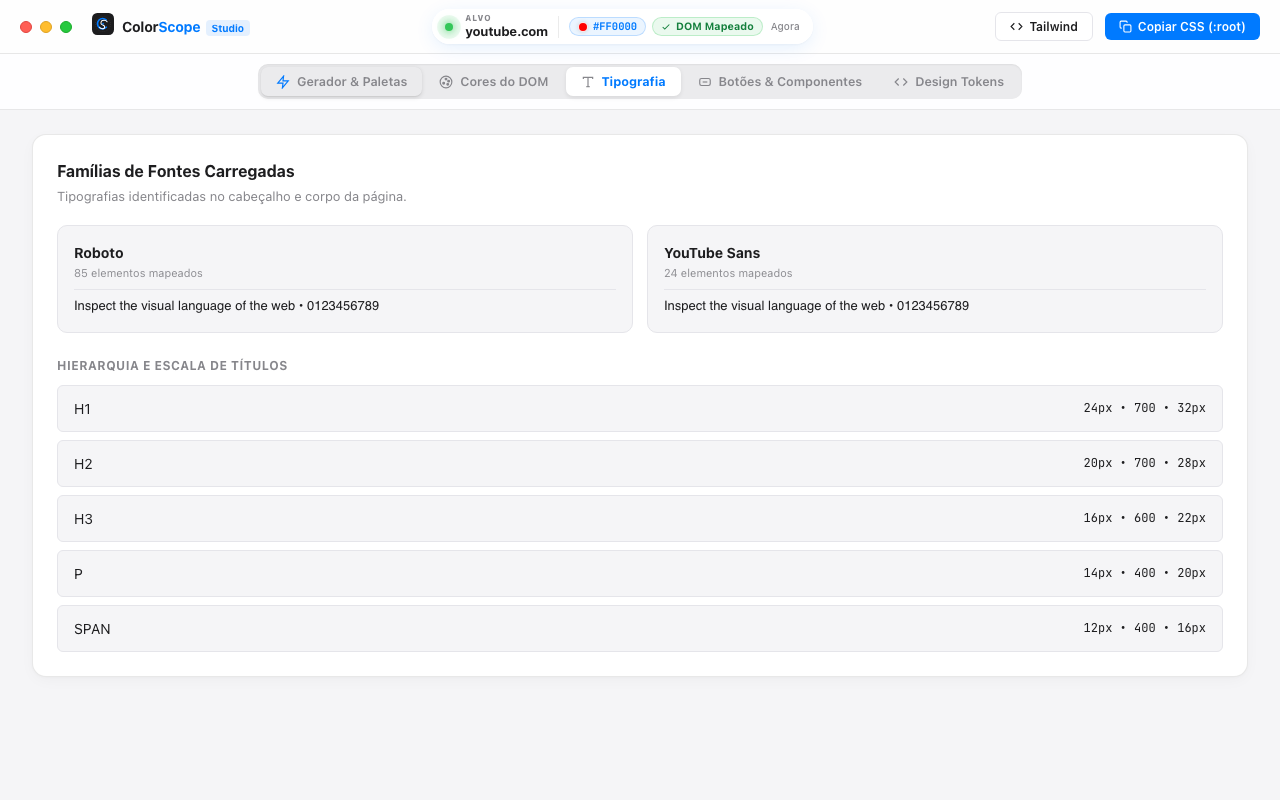Click the youtube.com target domain
Image resolution: width=1280 pixels, height=800 pixels.
pos(506,32)
